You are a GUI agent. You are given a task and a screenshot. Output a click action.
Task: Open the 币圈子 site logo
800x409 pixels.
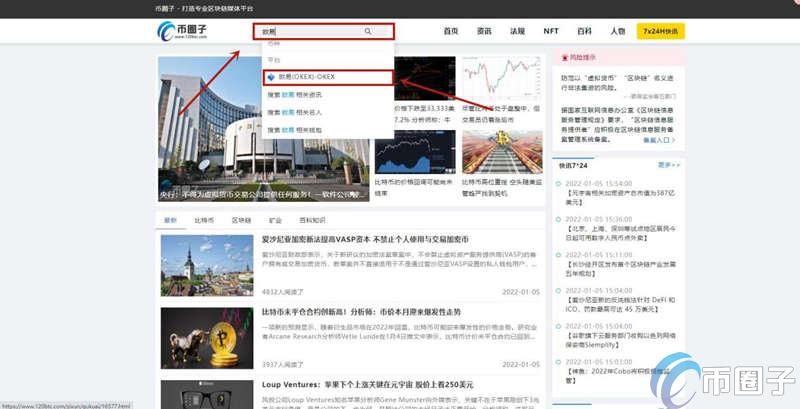tap(182, 31)
